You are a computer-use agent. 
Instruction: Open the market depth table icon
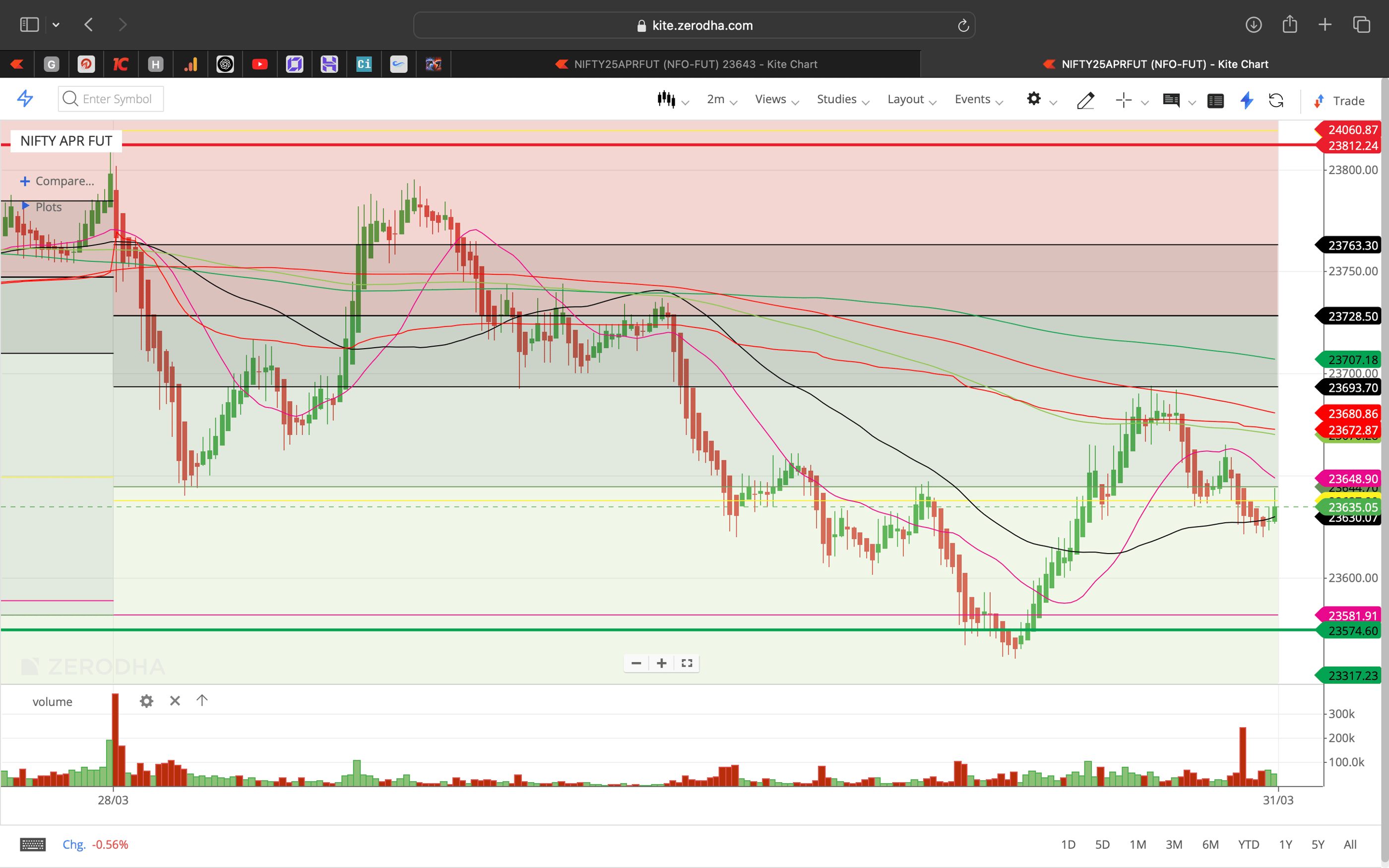coord(1216,101)
